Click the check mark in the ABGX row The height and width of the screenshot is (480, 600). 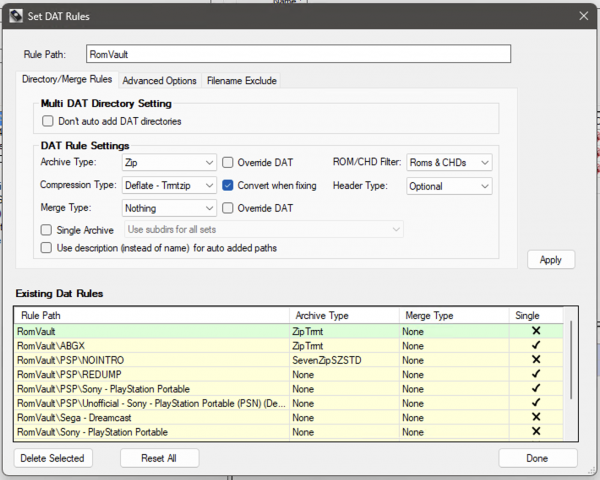[536, 345]
